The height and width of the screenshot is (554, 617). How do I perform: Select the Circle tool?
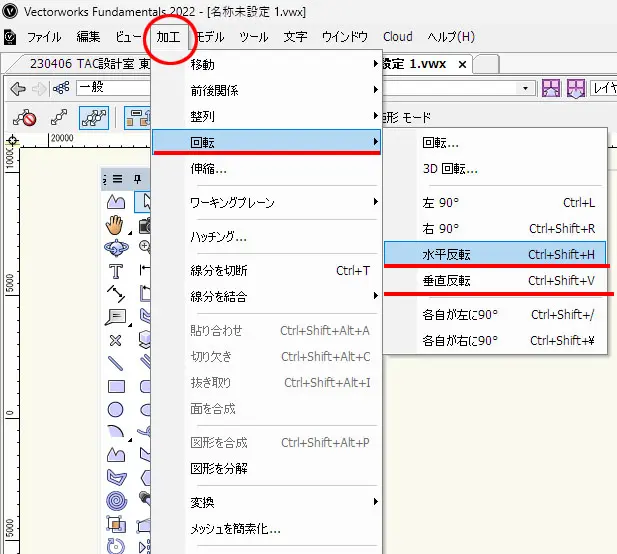click(115, 409)
